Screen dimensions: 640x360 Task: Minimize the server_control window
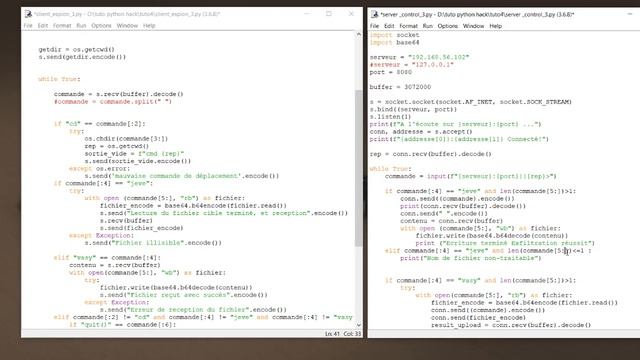pyautogui.click(x=630, y=14)
